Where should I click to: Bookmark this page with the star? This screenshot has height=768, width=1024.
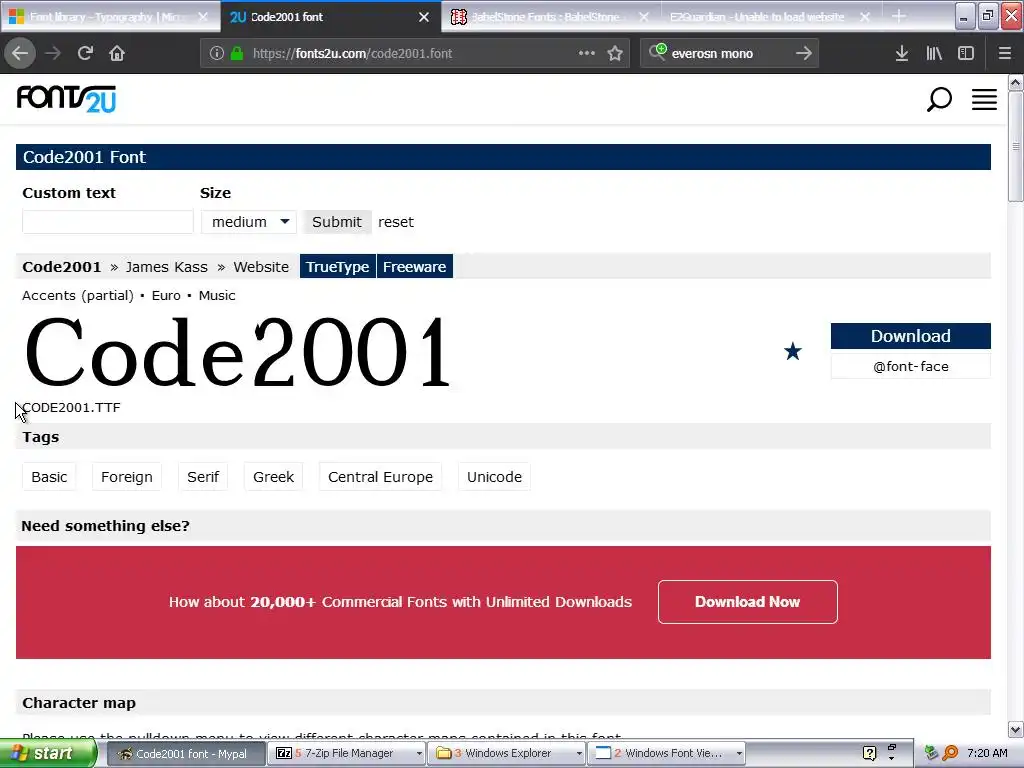[x=615, y=54]
